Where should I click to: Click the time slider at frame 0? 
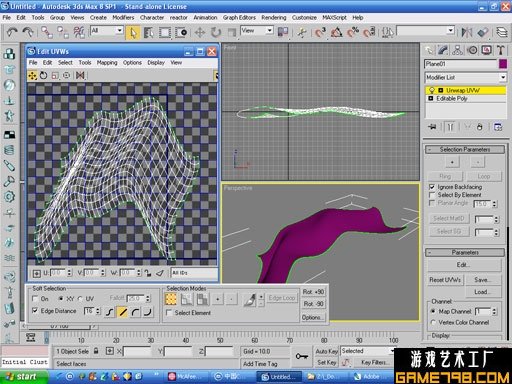47,338
